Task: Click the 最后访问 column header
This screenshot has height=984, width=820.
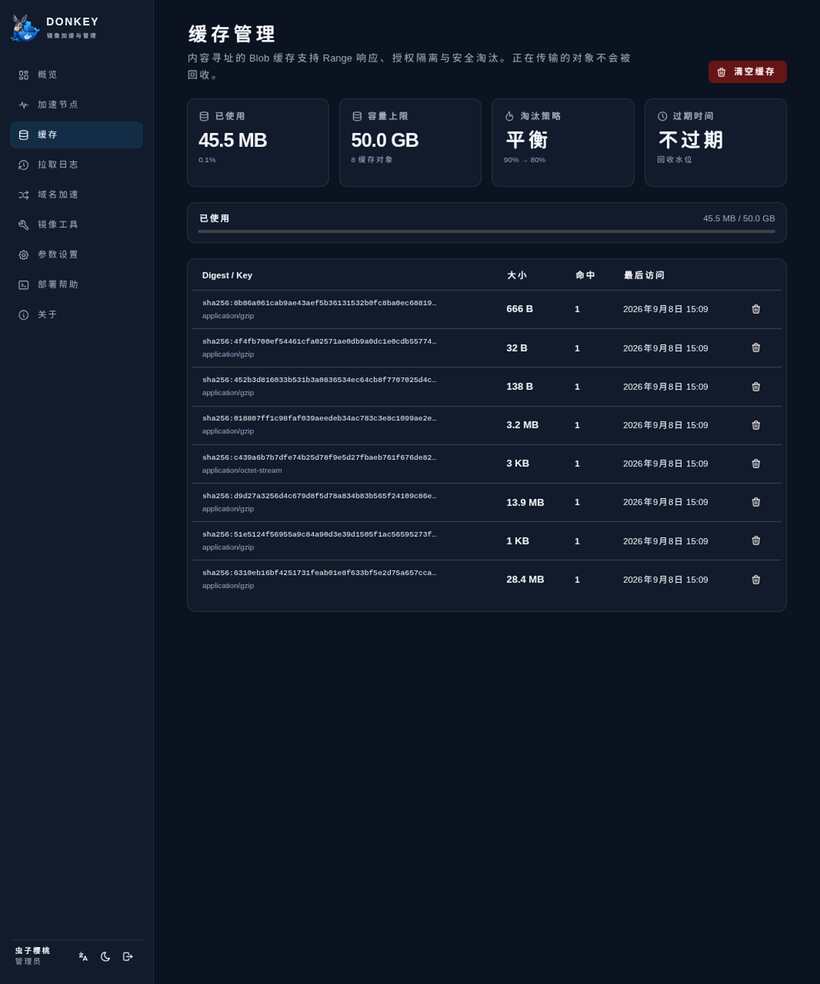Action: pyautogui.click(x=644, y=275)
